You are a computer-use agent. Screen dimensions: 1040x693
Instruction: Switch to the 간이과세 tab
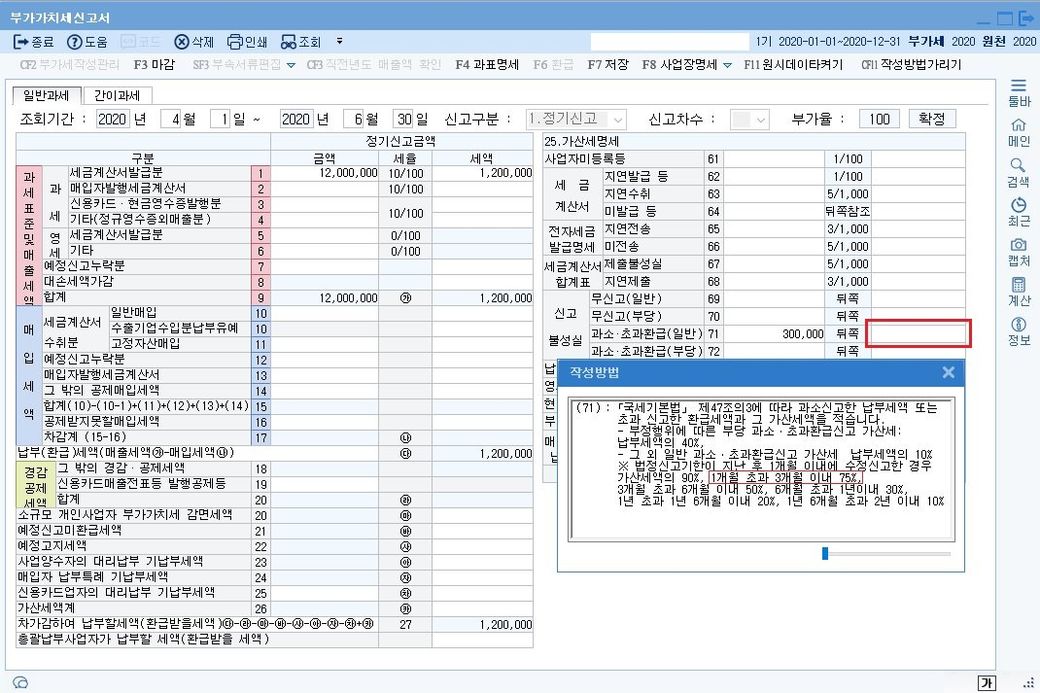click(117, 95)
